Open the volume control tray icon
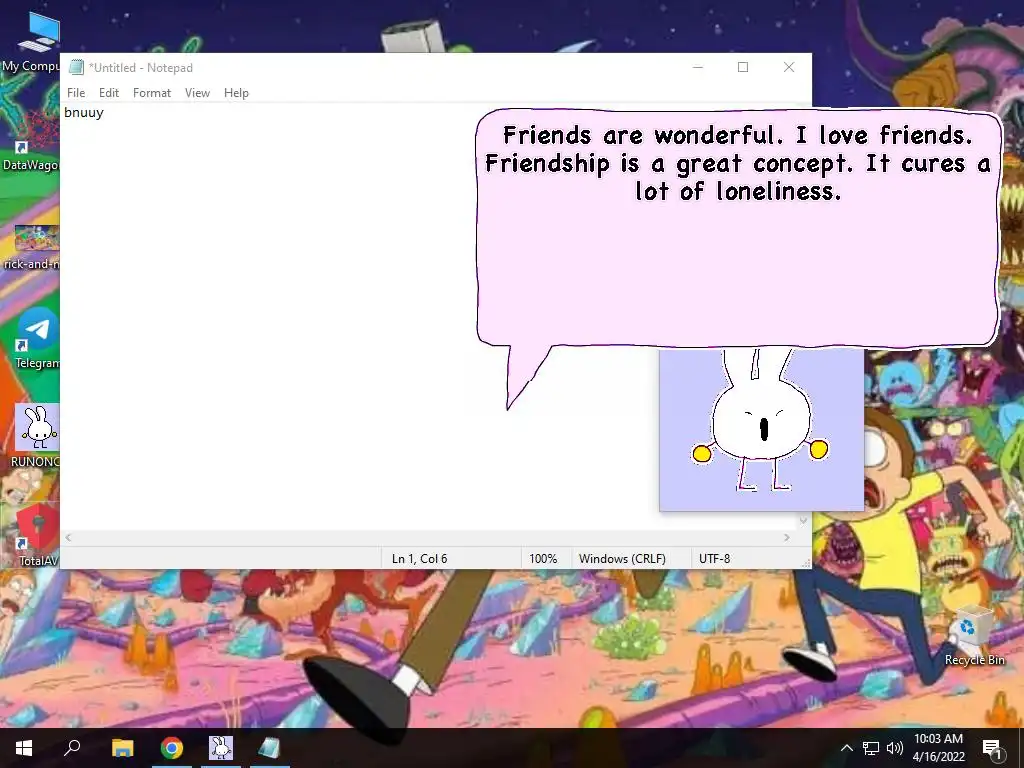1024x768 pixels. click(x=895, y=748)
